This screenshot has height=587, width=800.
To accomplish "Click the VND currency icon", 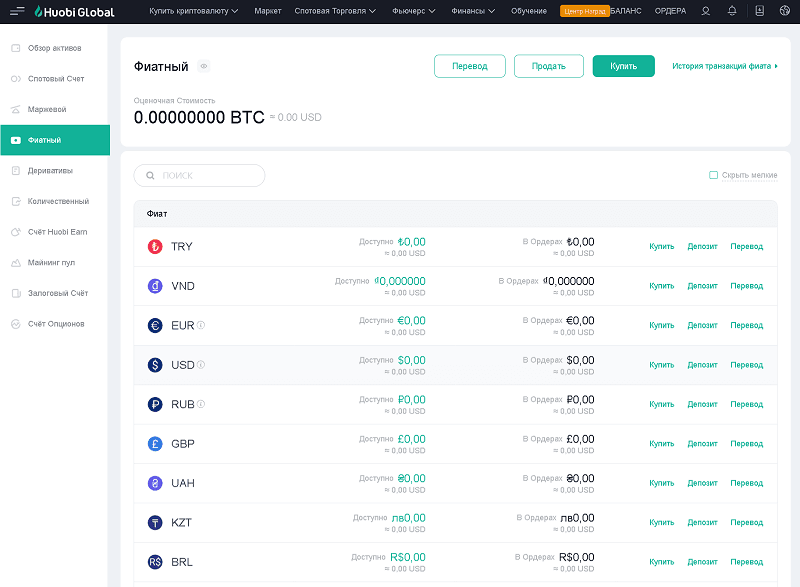I will pos(155,286).
